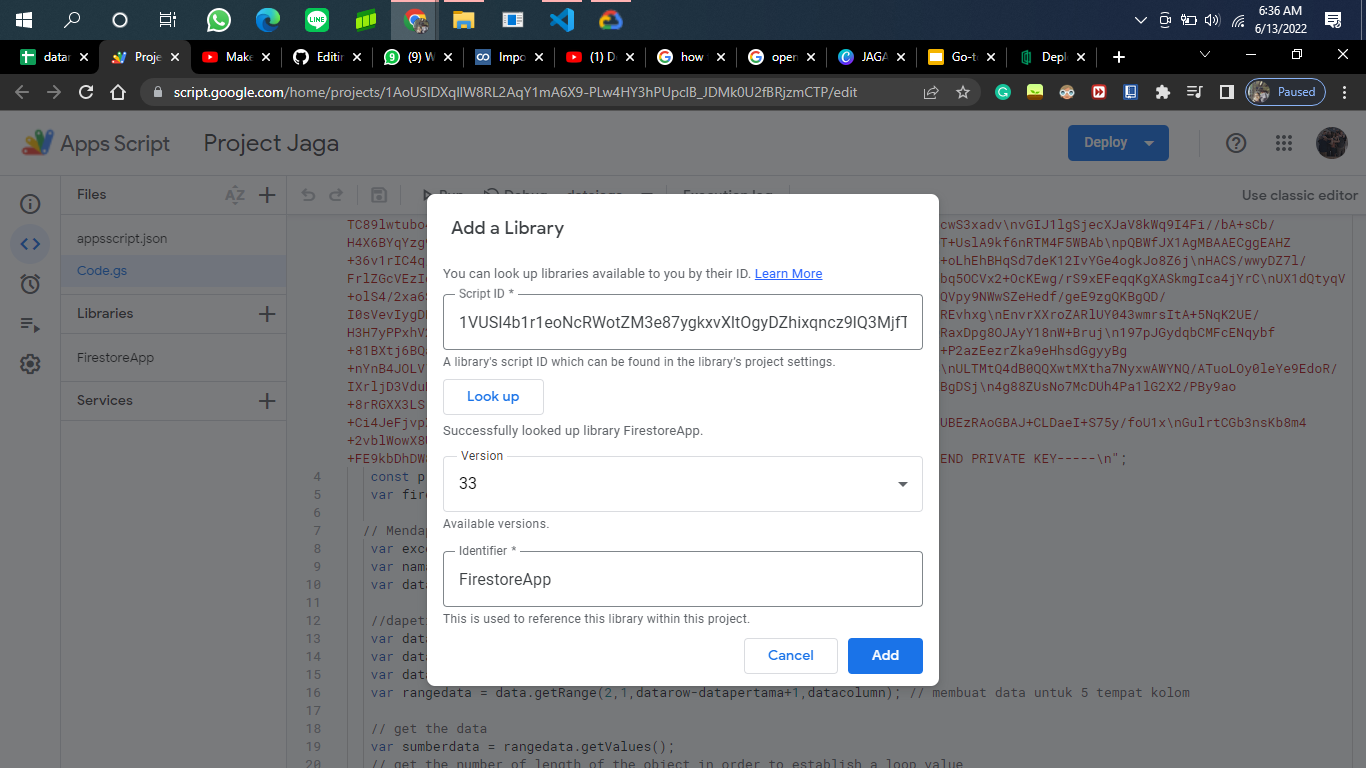Screen dimensions: 1366x768
Task: Open Apps Script Overview info icon
Action: (30, 204)
